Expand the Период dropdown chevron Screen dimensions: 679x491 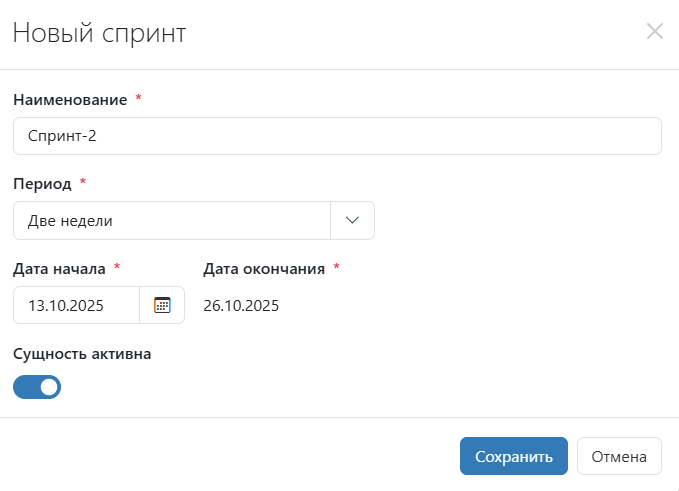[x=352, y=221]
